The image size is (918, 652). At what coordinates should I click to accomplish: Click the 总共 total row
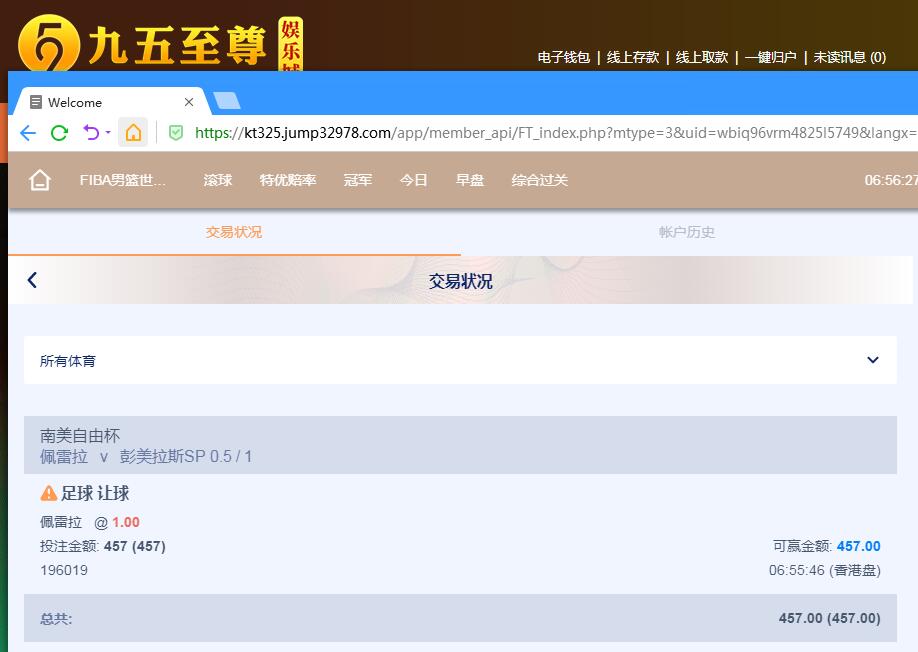(460, 618)
